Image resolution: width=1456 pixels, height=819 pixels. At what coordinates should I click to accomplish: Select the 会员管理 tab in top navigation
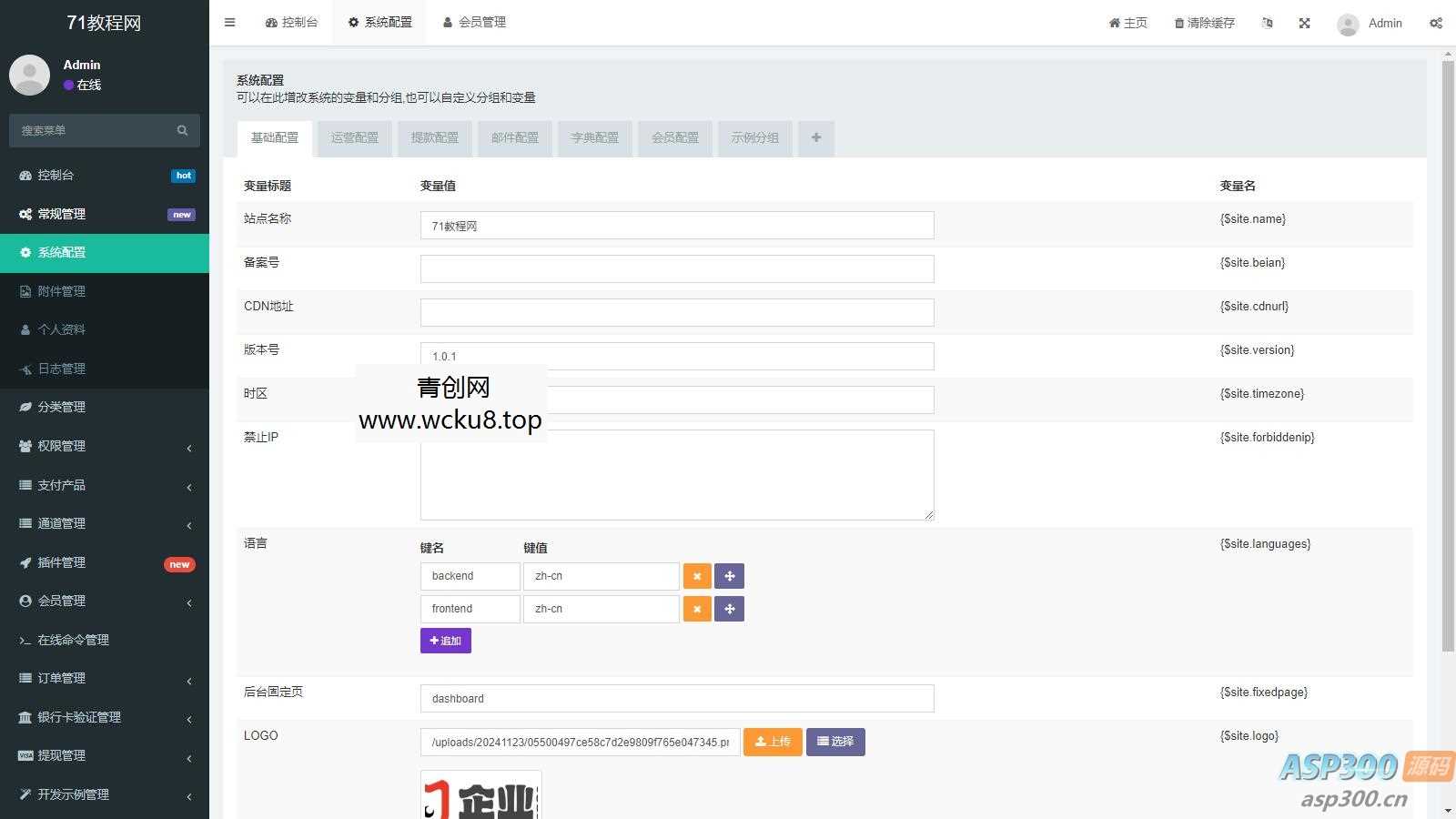tap(473, 22)
